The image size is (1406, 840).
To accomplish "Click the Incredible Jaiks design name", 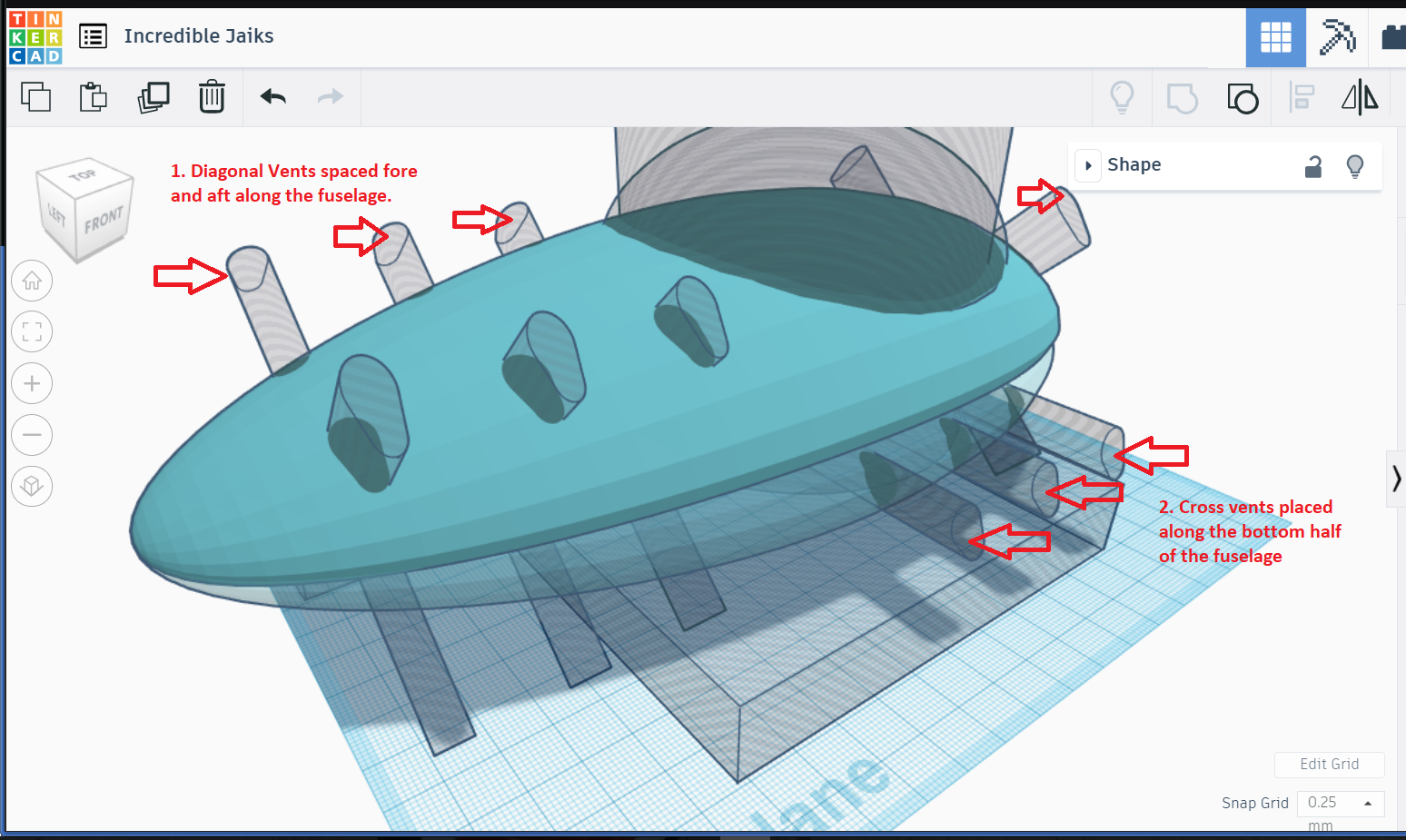I will pos(199,36).
